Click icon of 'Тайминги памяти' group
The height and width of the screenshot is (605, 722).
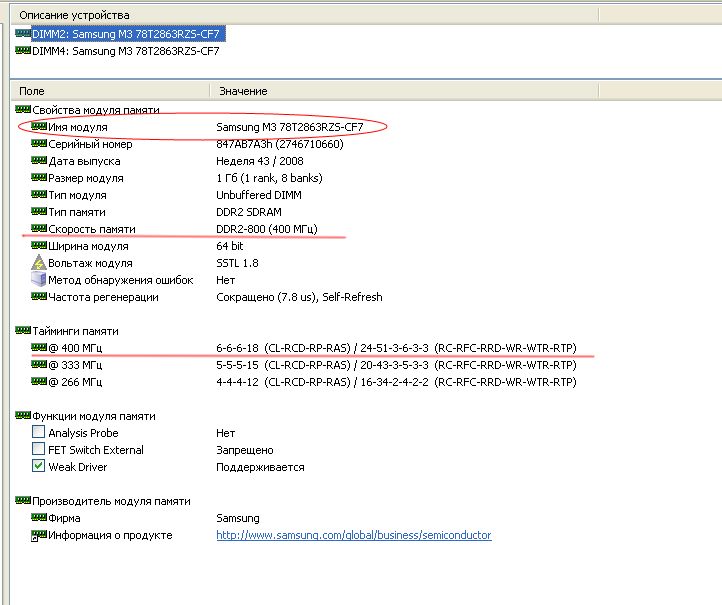pos(23,330)
